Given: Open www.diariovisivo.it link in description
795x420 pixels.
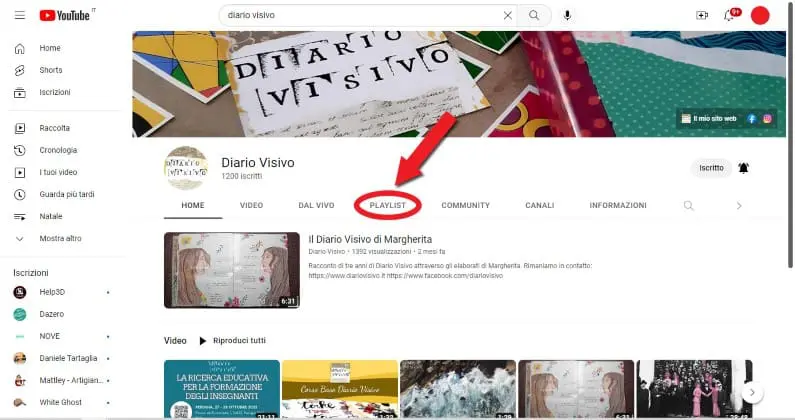Looking at the screenshot, I should click(x=347, y=276).
